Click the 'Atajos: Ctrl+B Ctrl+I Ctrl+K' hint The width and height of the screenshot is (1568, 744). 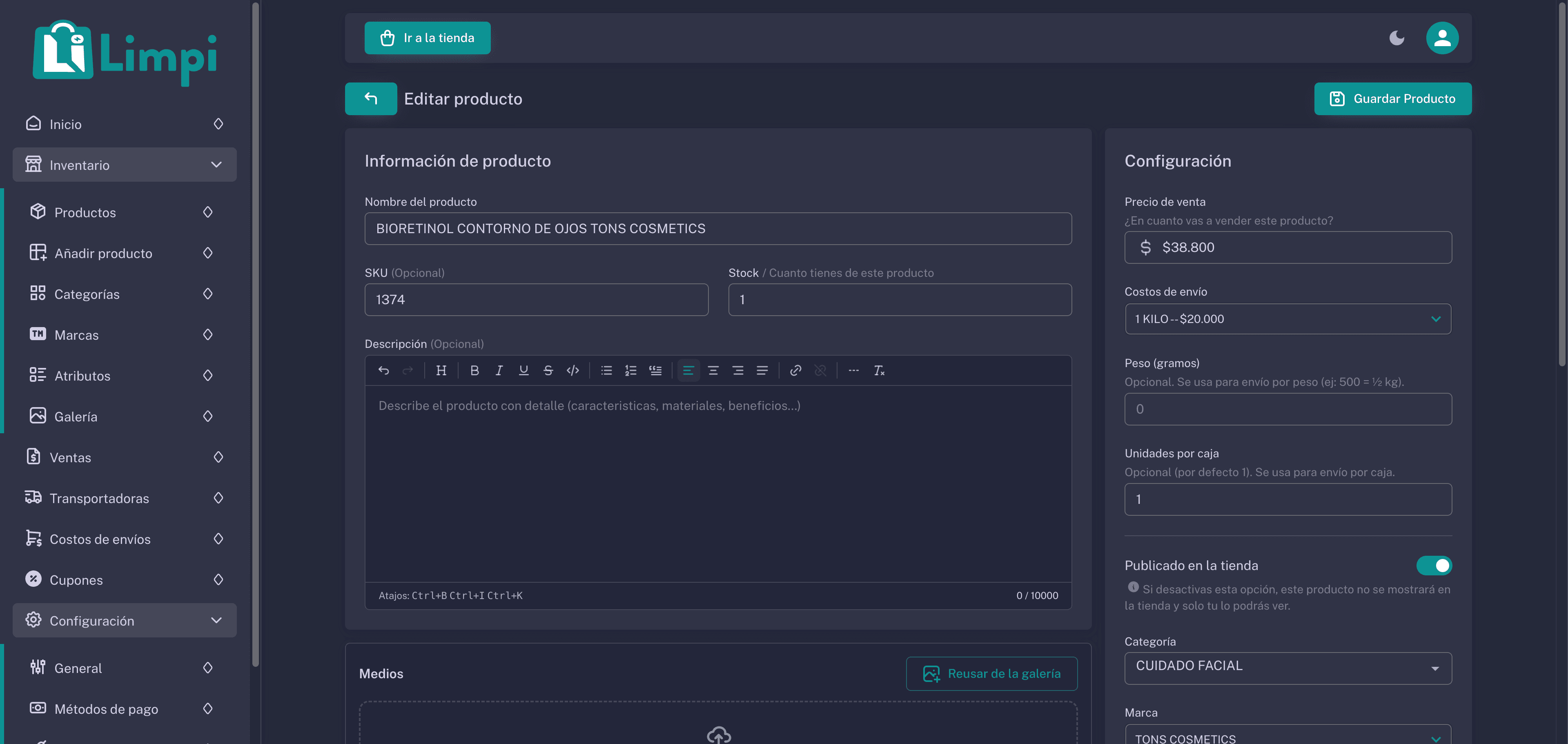[x=450, y=595]
